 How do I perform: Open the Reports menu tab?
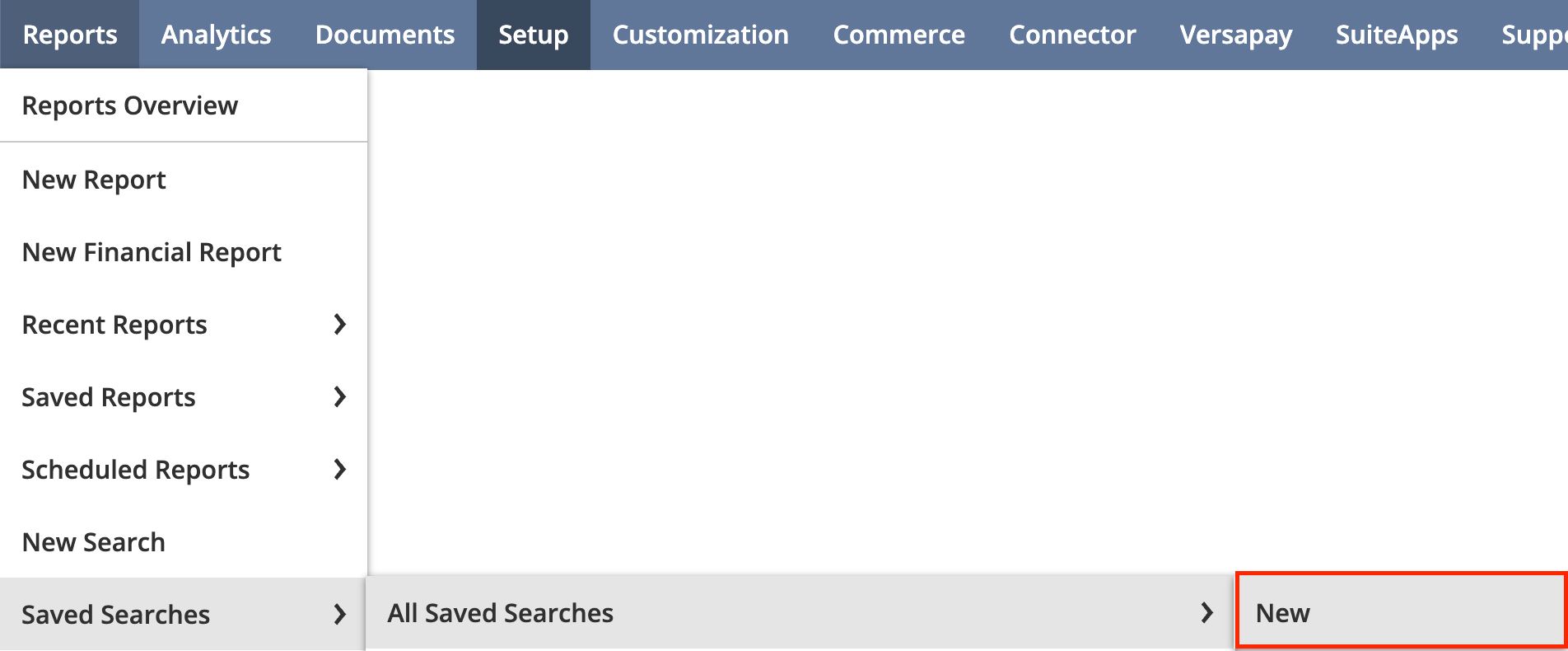[69, 35]
